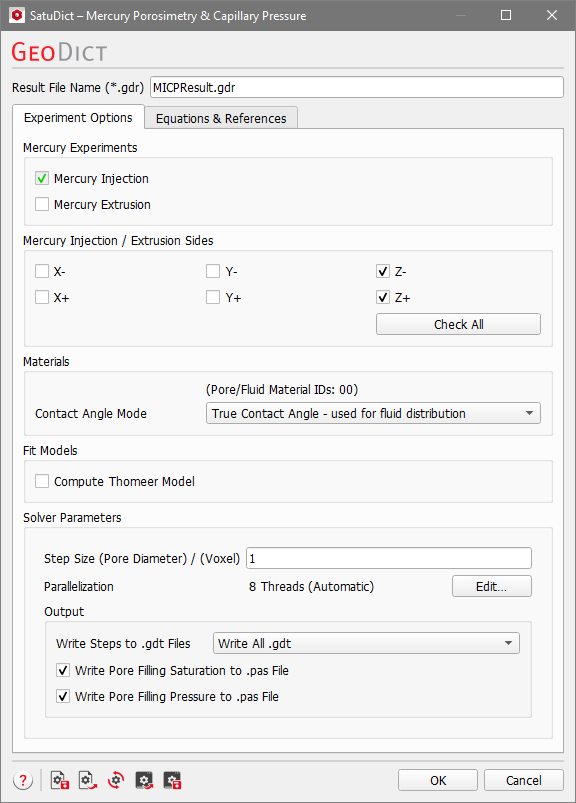The image size is (576, 803).
Task: Disable the Mercury Injection checkbox
Action: (x=42, y=178)
